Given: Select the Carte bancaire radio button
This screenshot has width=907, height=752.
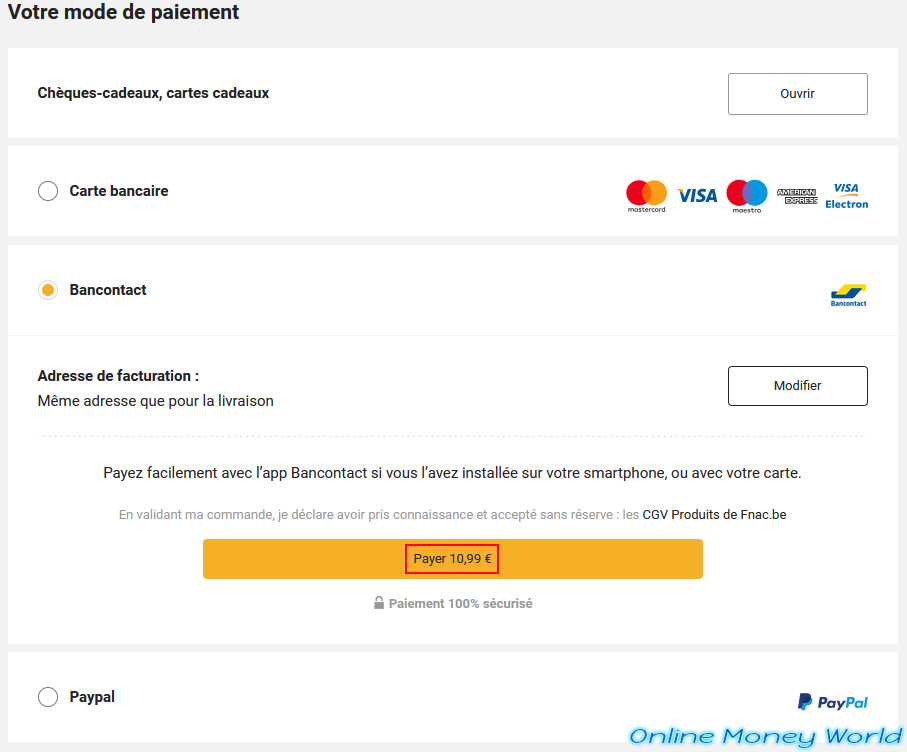Looking at the screenshot, I should click(x=48, y=191).
